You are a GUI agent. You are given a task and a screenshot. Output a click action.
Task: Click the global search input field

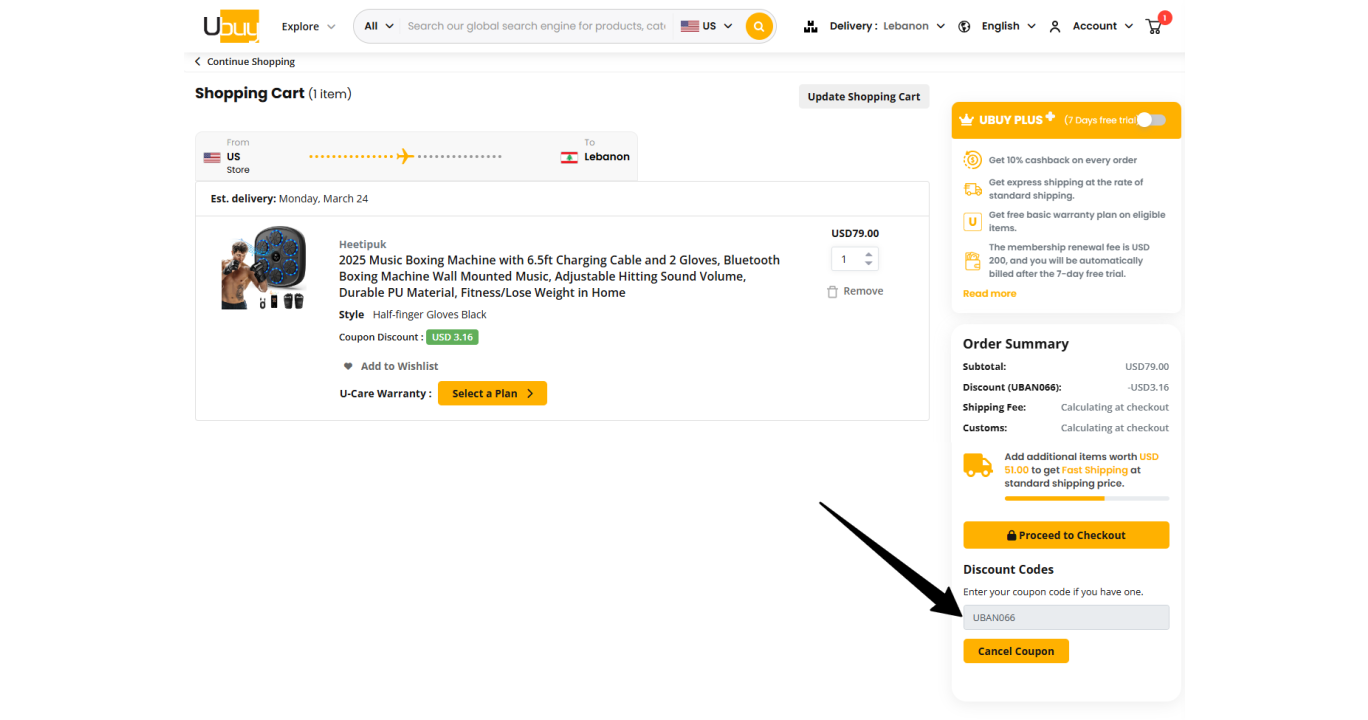536,26
